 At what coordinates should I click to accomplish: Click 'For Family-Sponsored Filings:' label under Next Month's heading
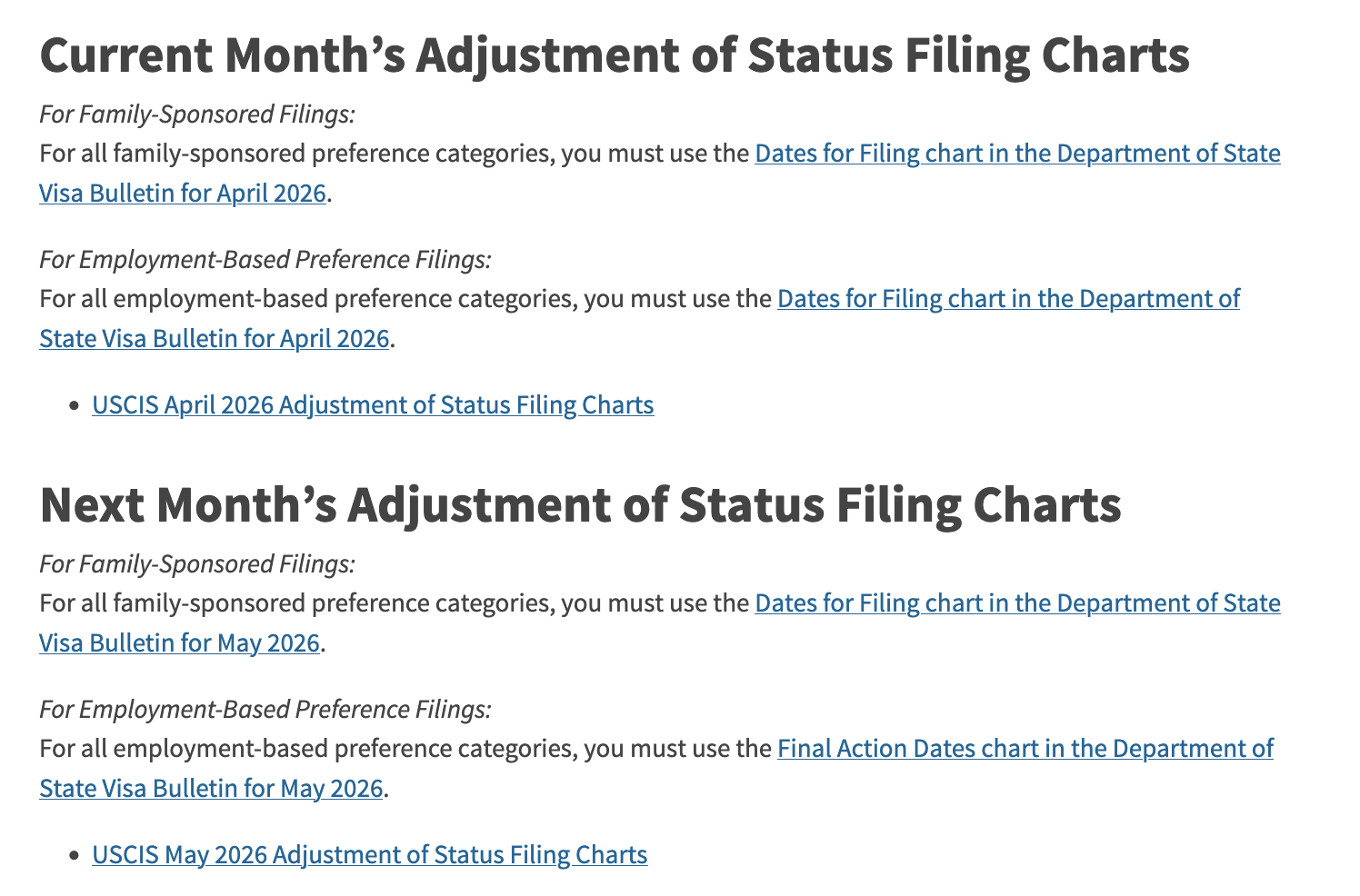point(197,564)
